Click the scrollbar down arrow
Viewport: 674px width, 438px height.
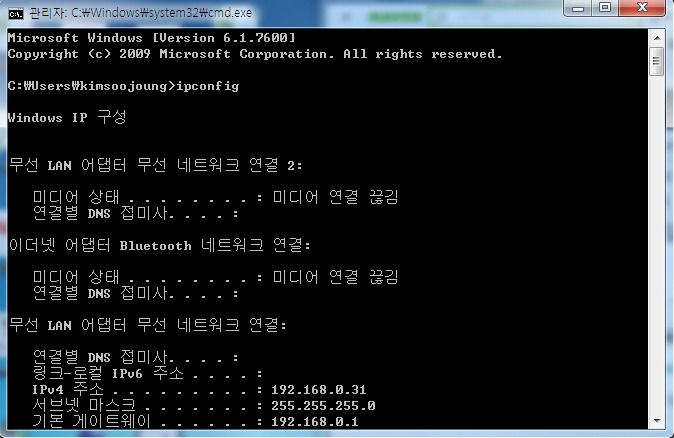pyautogui.click(x=657, y=420)
